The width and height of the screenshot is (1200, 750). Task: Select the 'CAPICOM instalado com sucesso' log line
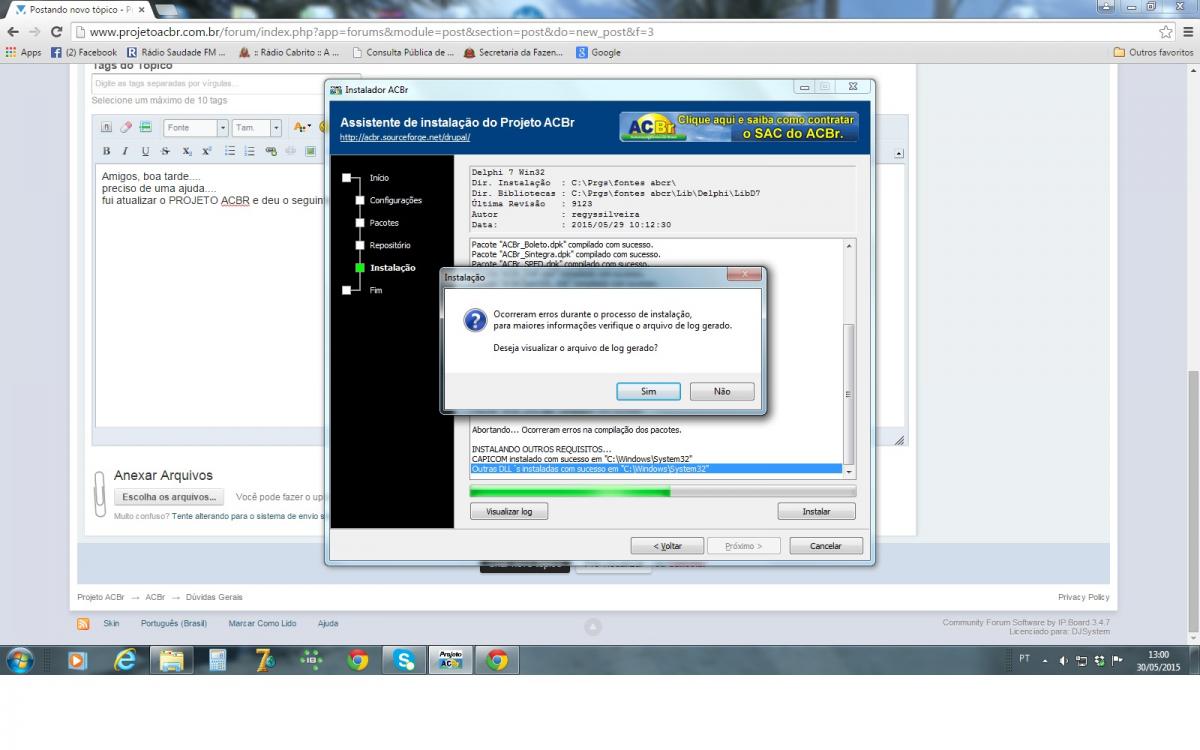[x=582, y=458]
